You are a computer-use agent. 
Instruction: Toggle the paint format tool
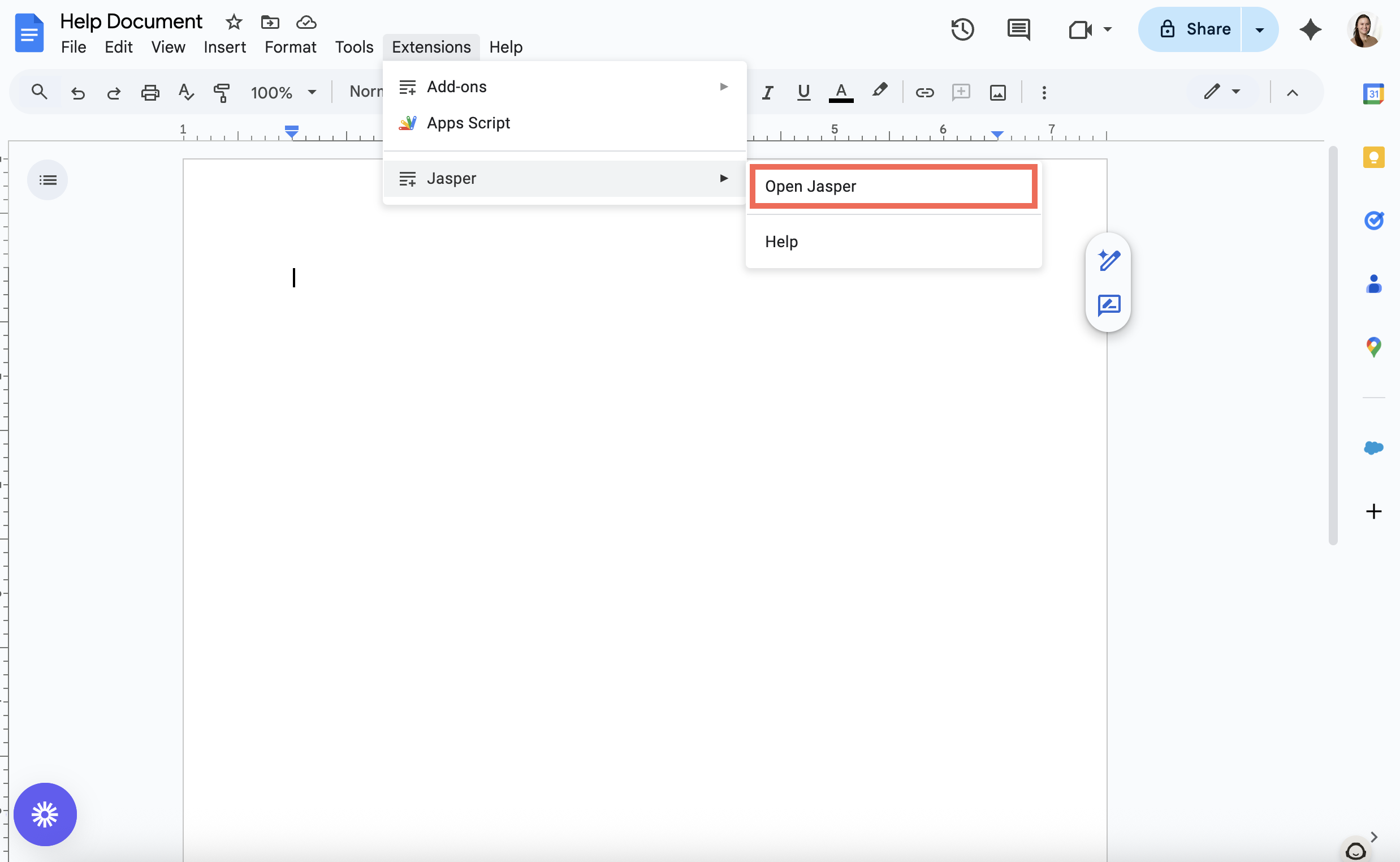[x=222, y=92]
